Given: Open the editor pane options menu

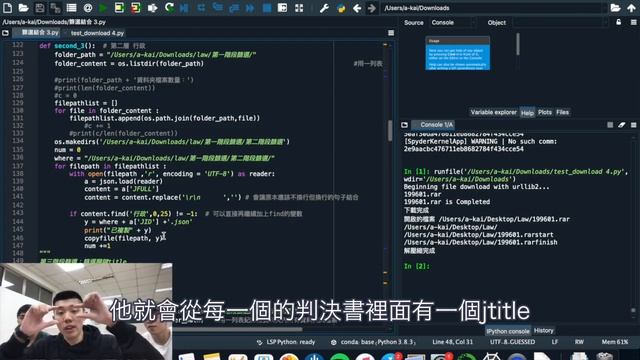Looking at the screenshot, I should click(x=391, y=33).
